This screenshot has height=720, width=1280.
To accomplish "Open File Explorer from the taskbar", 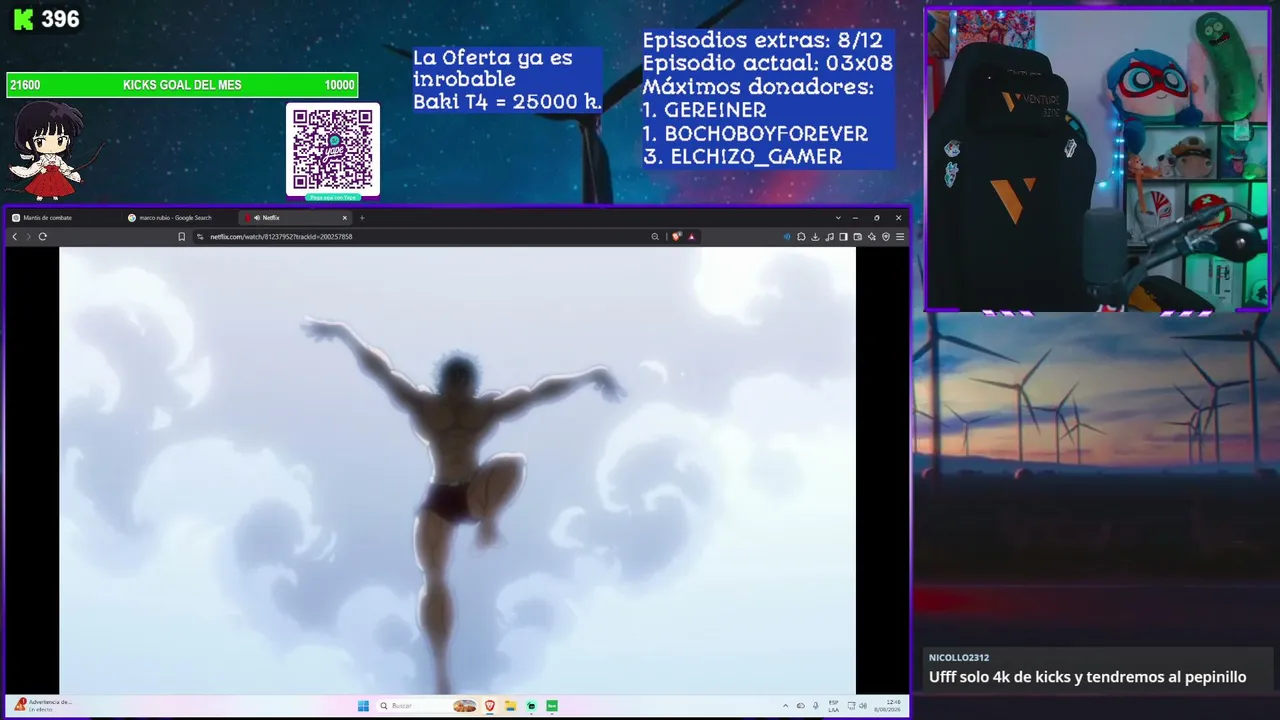I will click(x=510, y=706).
